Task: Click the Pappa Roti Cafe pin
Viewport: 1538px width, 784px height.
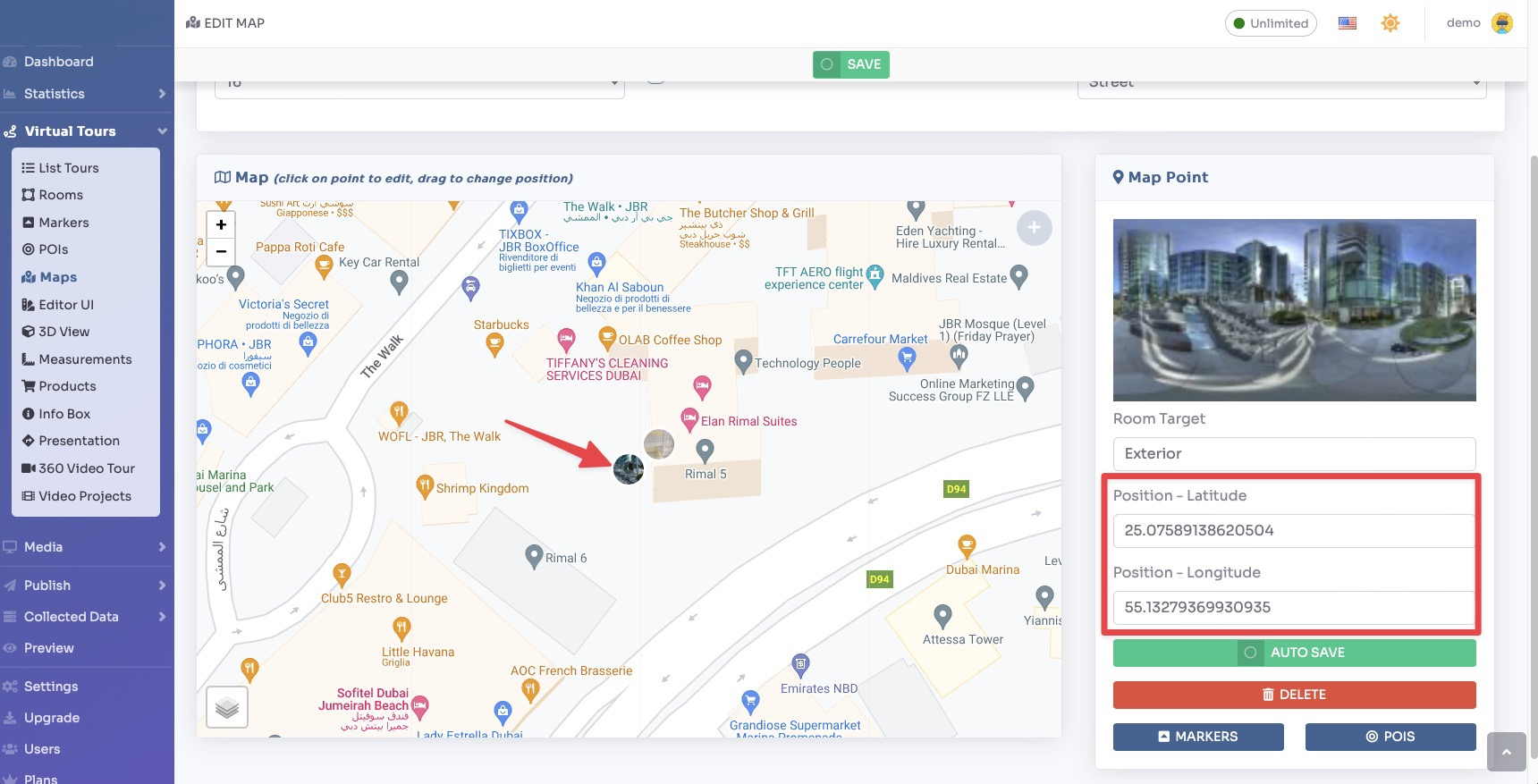Action: [325, 266]
